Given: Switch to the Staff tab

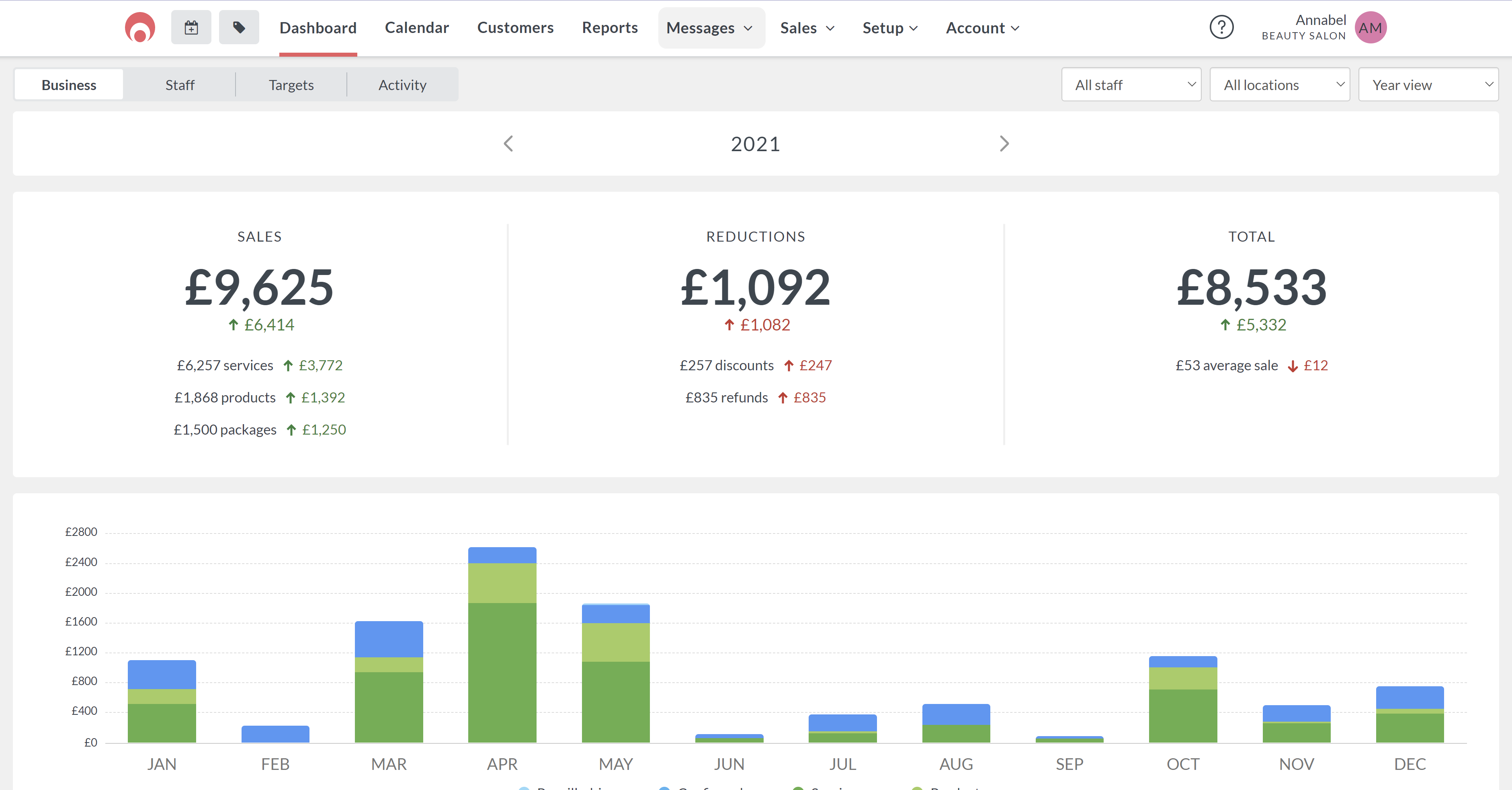Looking at the screenshot, I should 180,84.
